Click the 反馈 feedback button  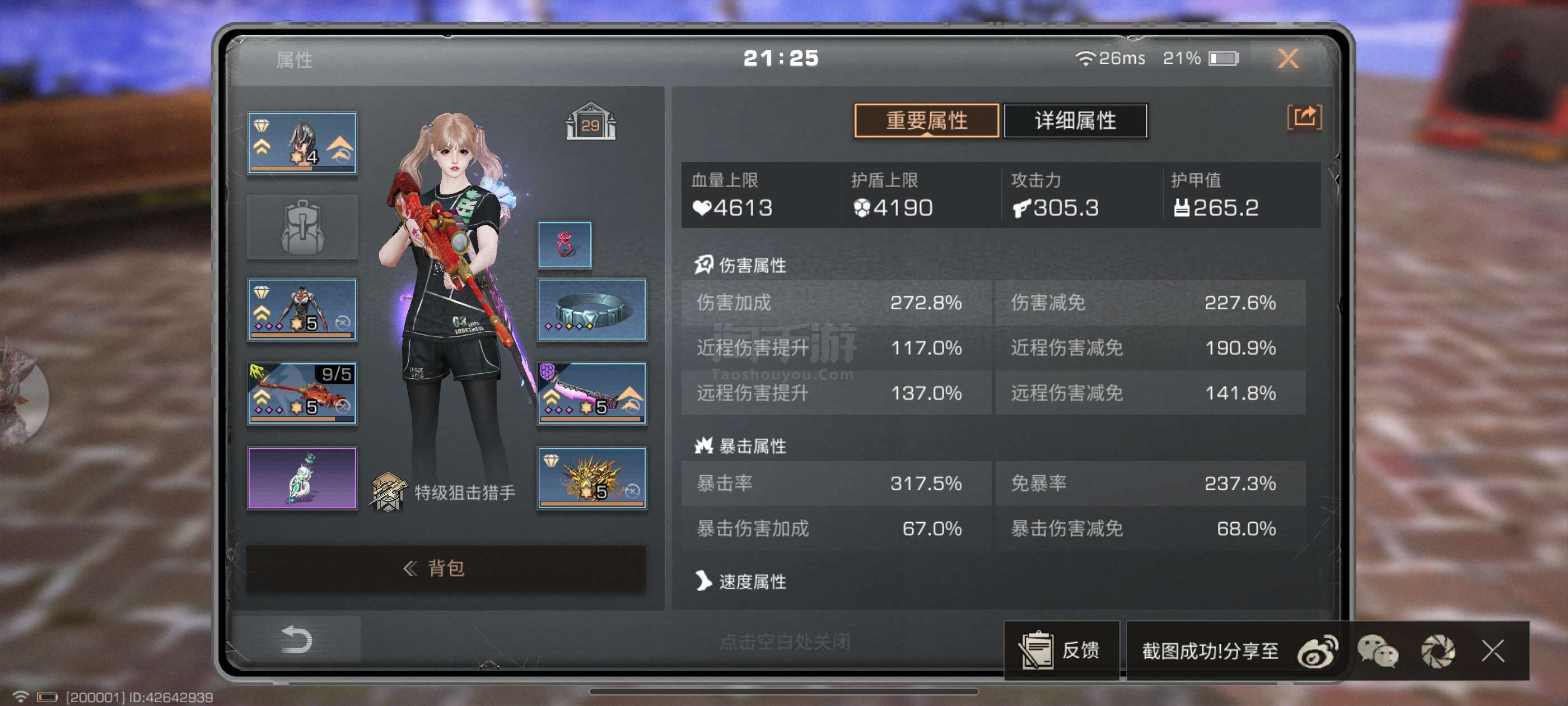[x=1062, y=650]
